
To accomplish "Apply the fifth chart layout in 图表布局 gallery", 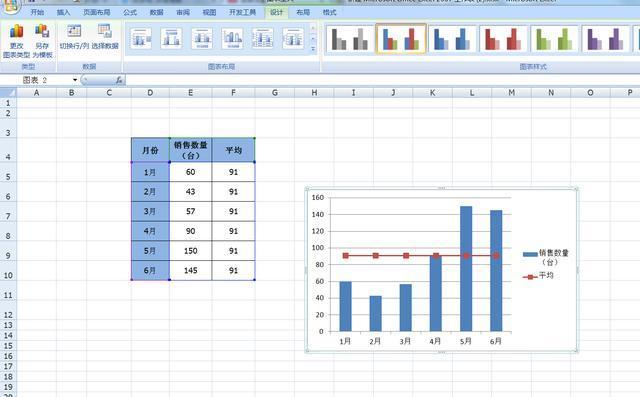I will [x=262, y=39].
